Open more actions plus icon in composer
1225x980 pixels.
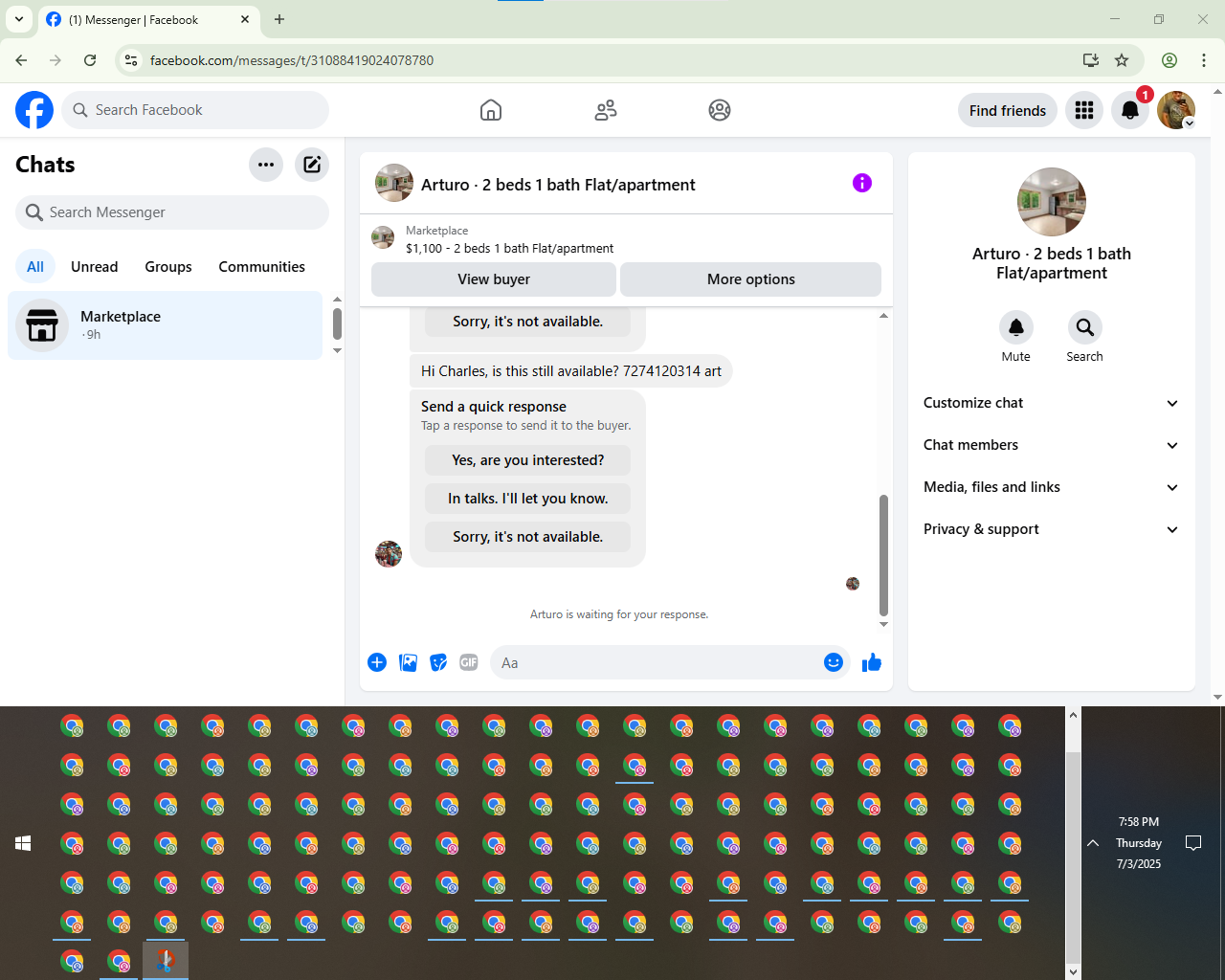point(377,662)
